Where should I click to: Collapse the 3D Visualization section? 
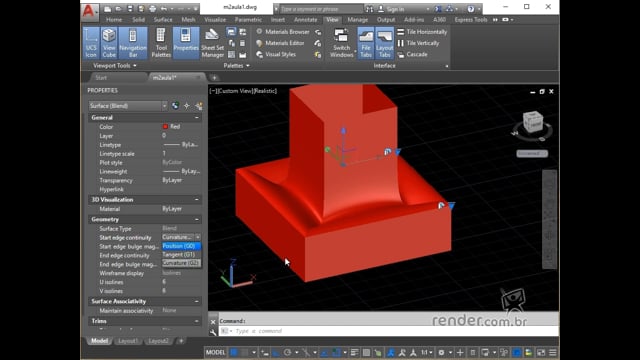(197, 200)
